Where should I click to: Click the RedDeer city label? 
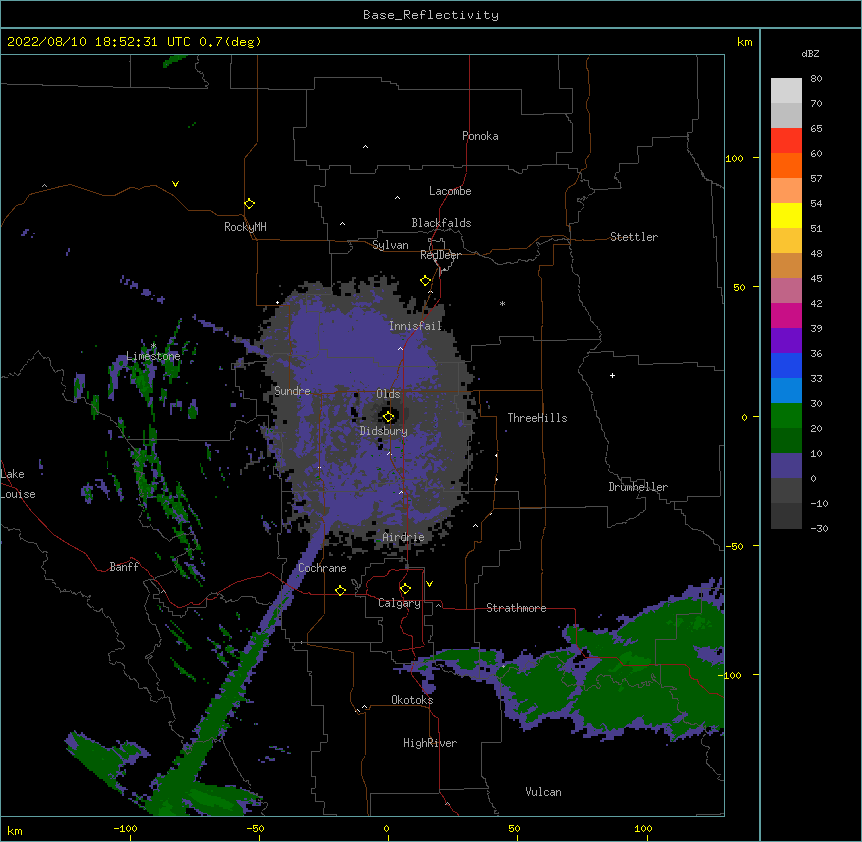point(440,255)
